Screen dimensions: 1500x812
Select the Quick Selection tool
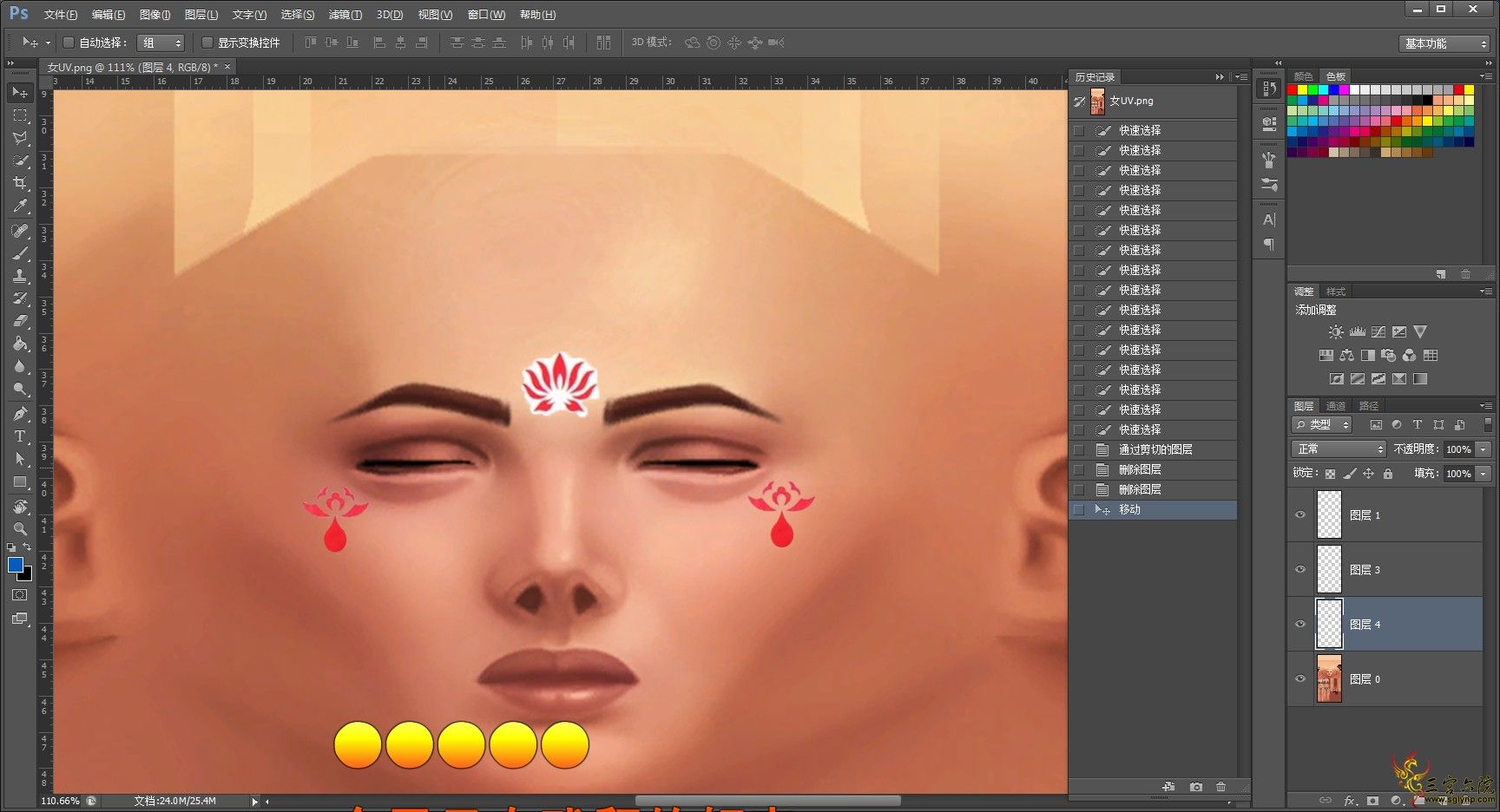coord(20,160)
